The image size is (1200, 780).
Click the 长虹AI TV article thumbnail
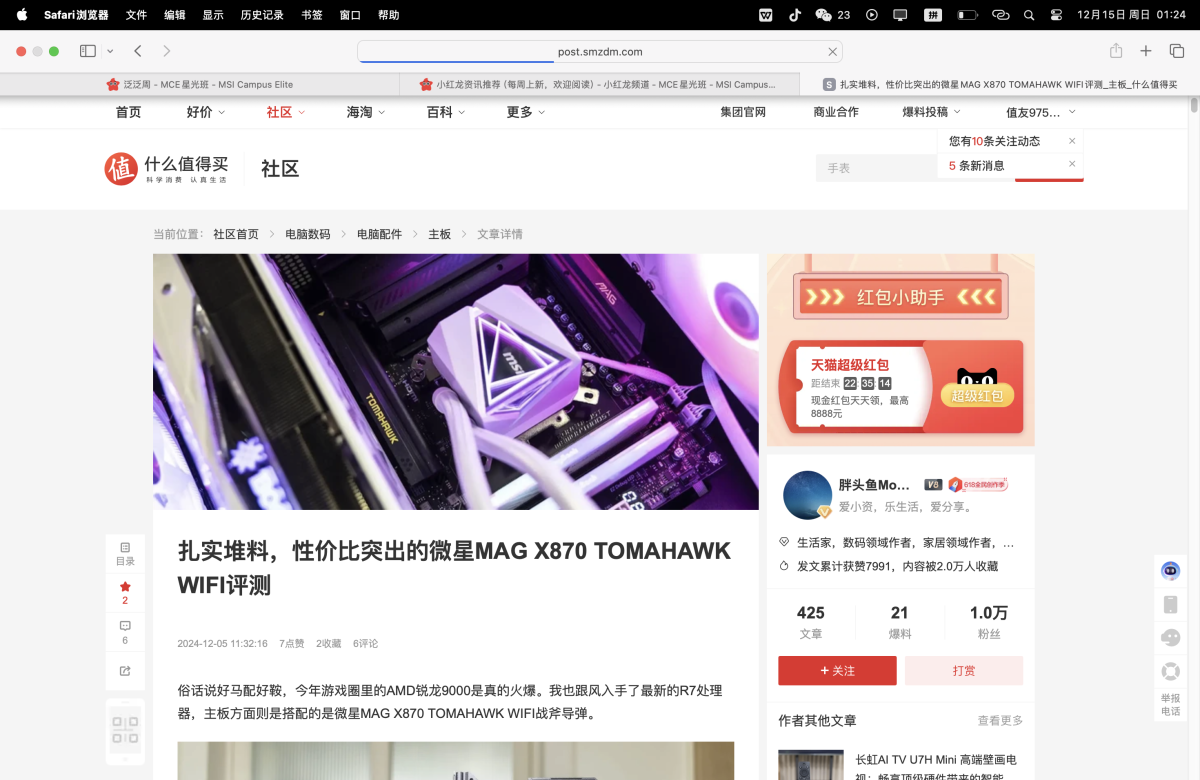tap(811, 765)
